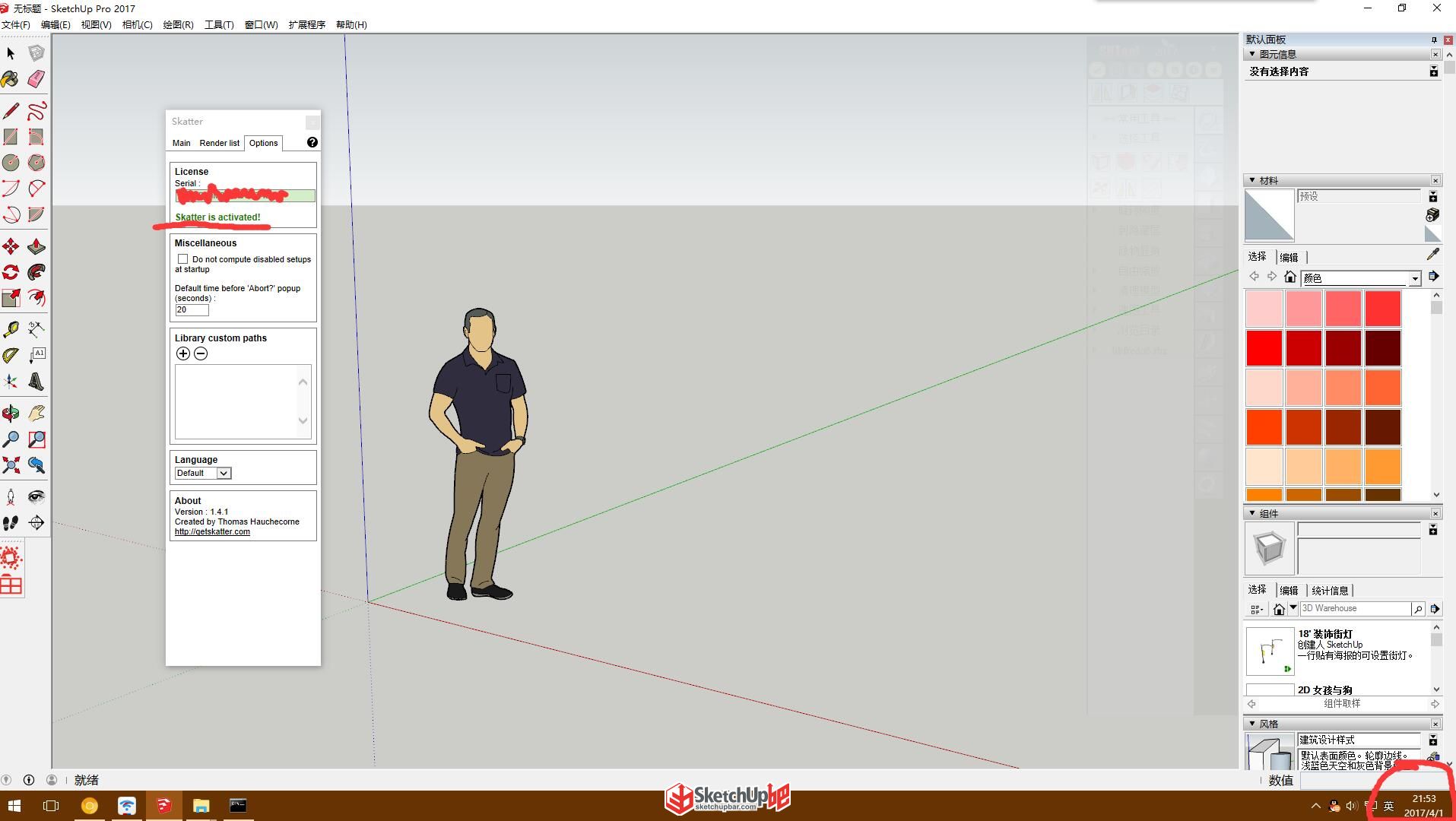
Task: Switch to Skatter Main tab
Action: (x=181, y=143)
